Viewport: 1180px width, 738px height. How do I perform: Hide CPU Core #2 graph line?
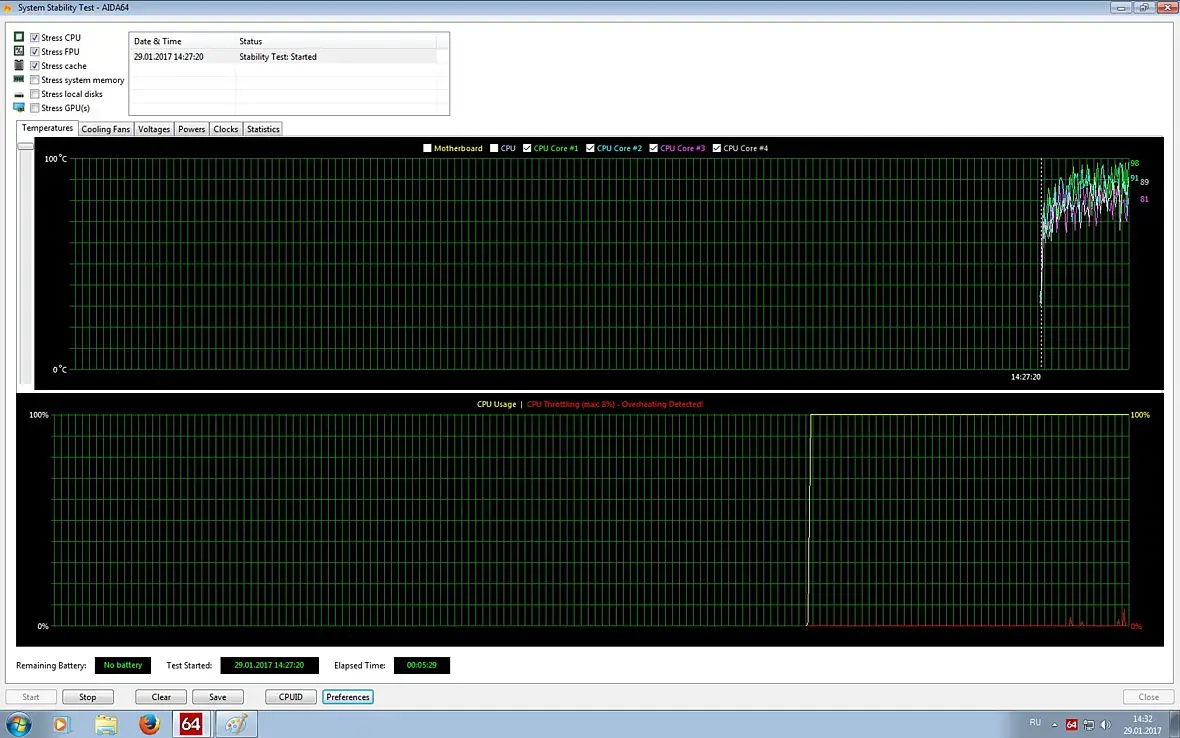590,148
